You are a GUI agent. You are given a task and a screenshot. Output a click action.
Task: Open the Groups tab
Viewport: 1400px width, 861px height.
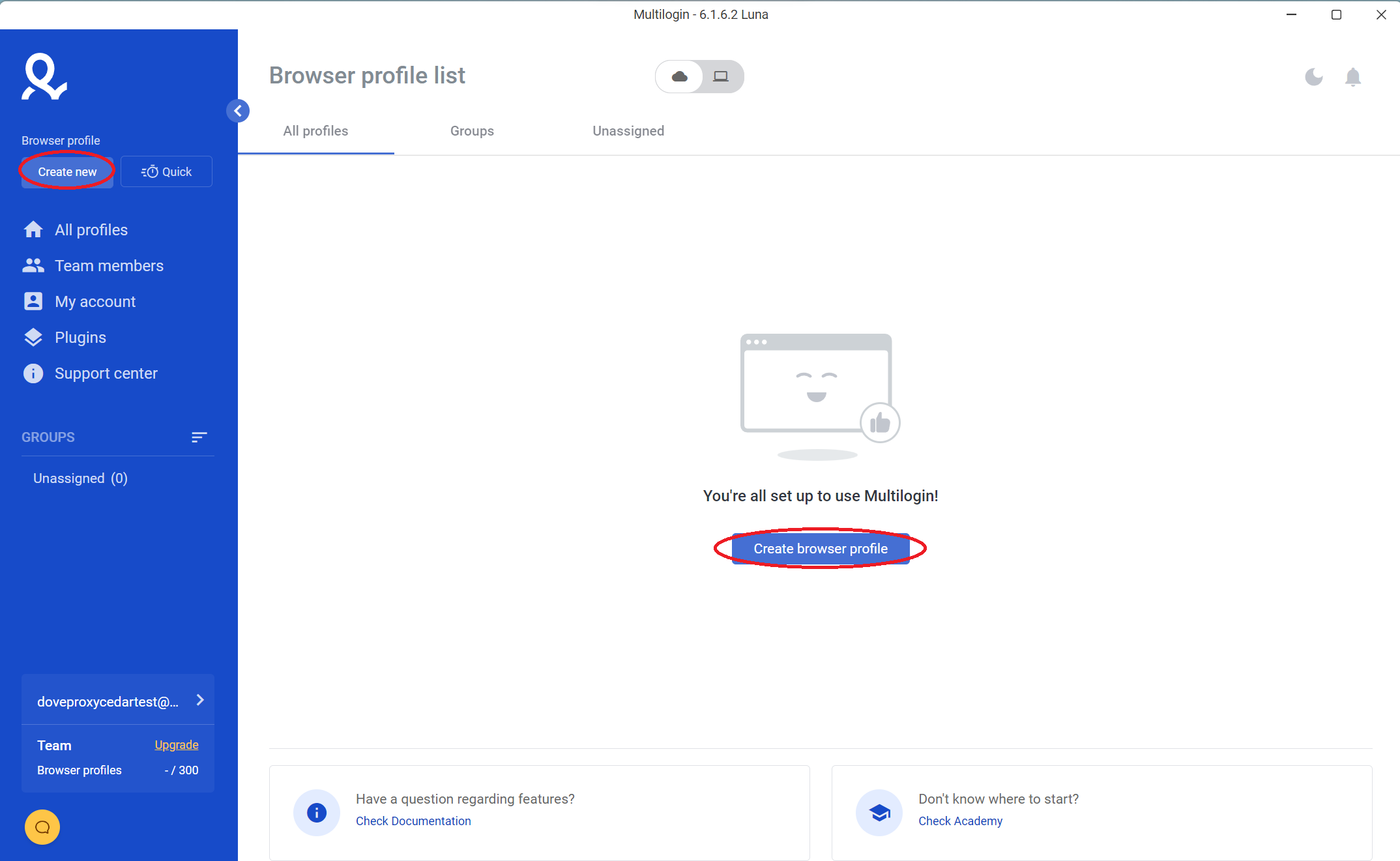tap(471, 131)
